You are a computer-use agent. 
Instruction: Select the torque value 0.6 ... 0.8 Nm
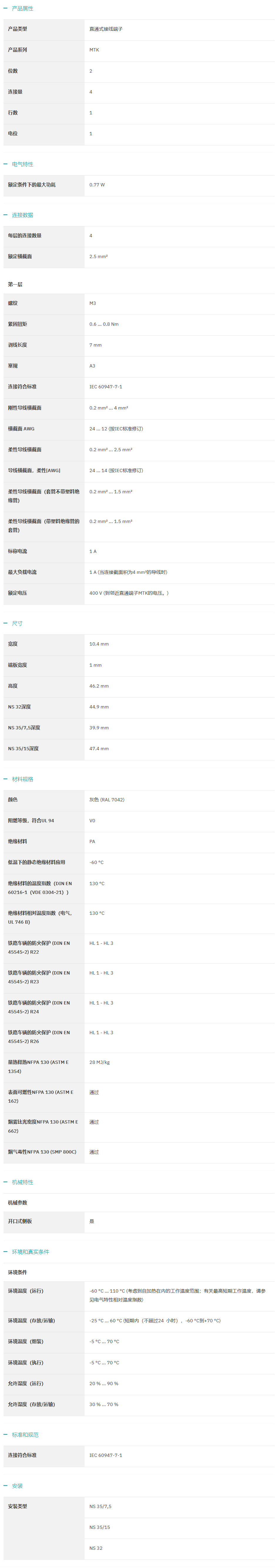coord(104,324)
